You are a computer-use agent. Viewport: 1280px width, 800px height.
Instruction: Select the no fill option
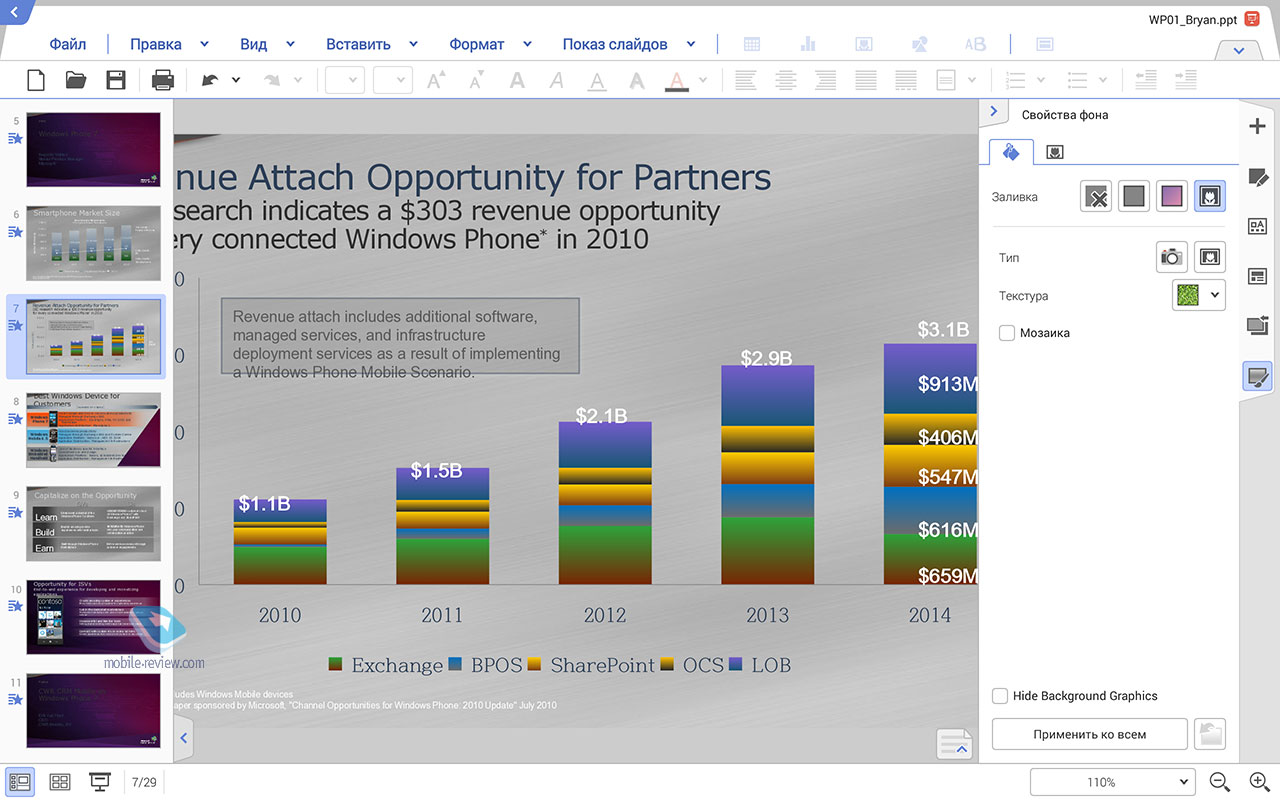click(x=1096, y=196)
